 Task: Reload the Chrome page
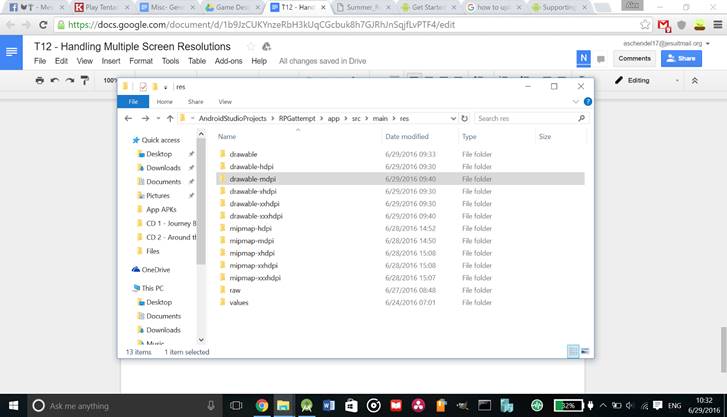click(x=43, y=25)
